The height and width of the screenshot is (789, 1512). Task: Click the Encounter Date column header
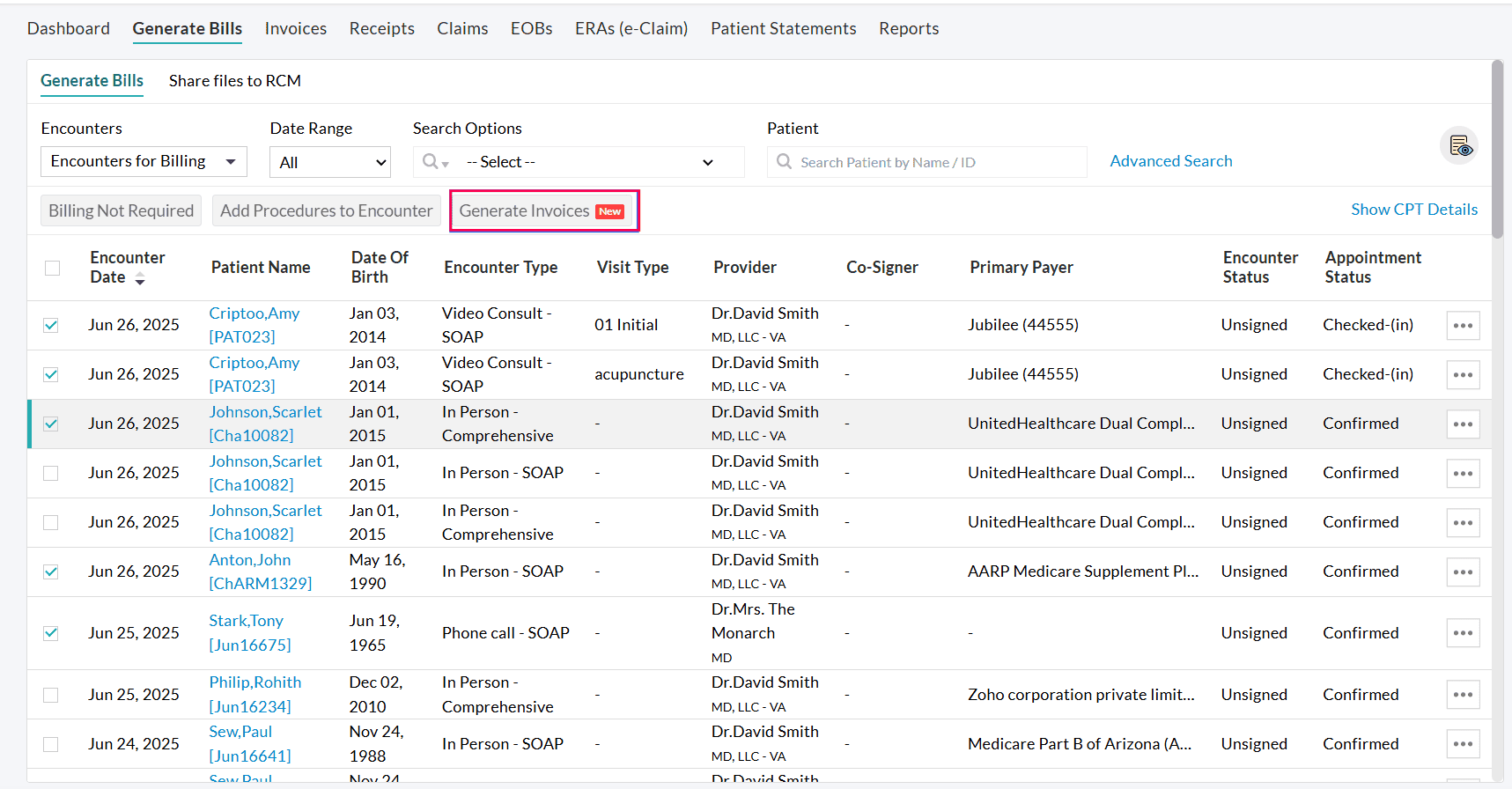128,268
